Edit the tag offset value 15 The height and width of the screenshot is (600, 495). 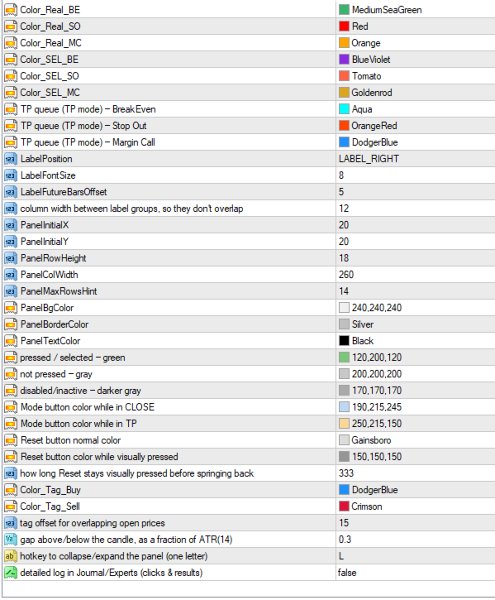344,523
